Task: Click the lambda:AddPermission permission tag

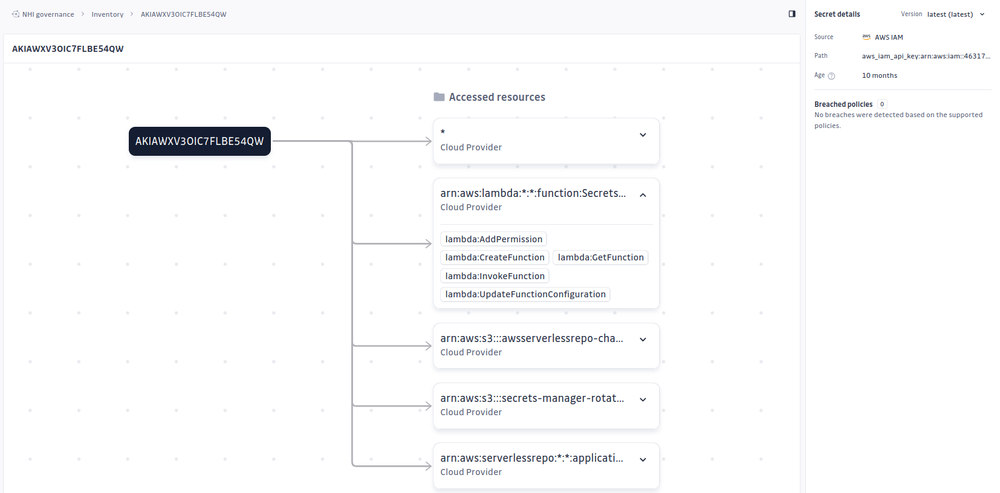Action: pyautogui.click(x=494, y=240)
